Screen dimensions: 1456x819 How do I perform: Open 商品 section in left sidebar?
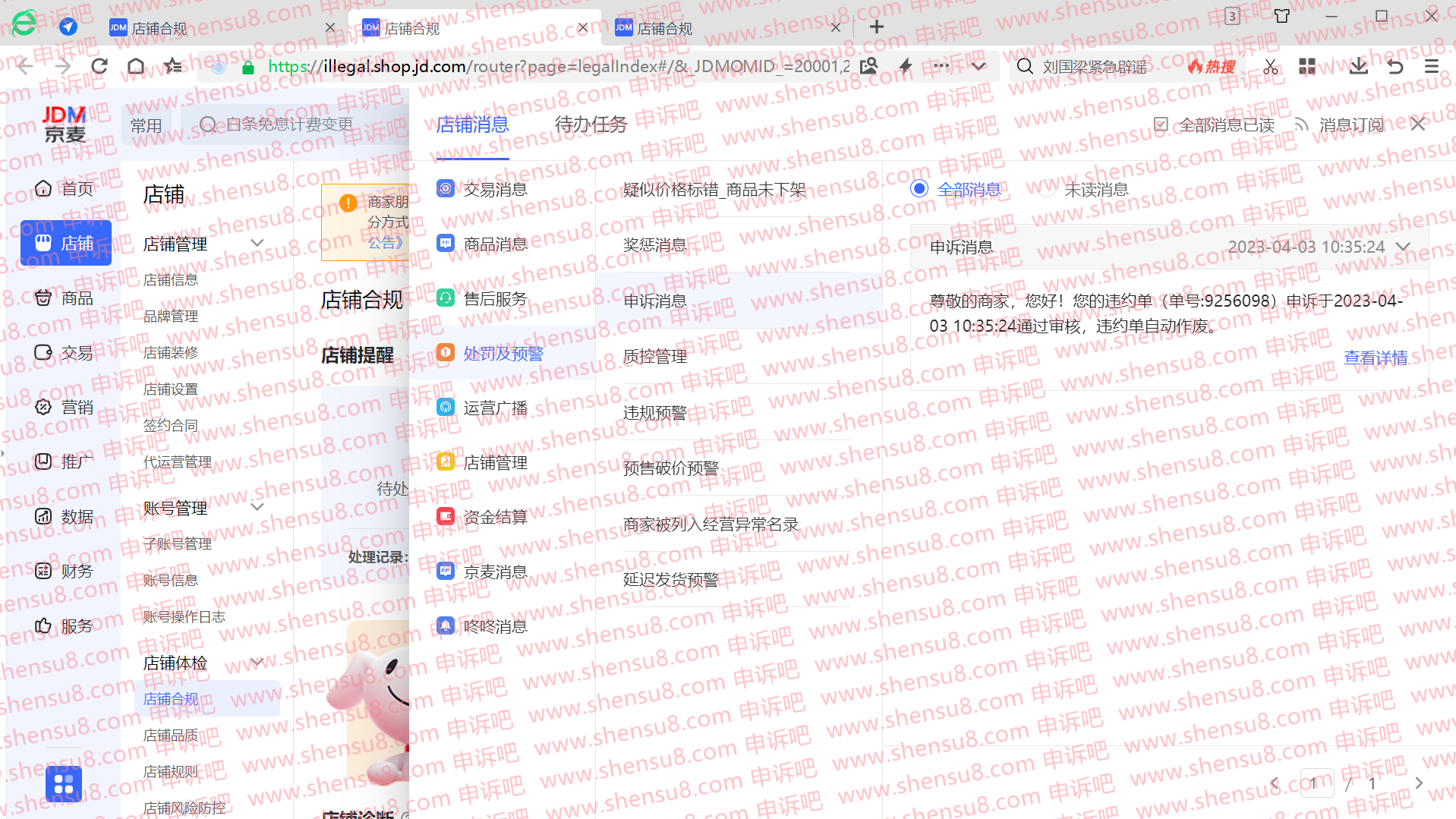point(65,298)
